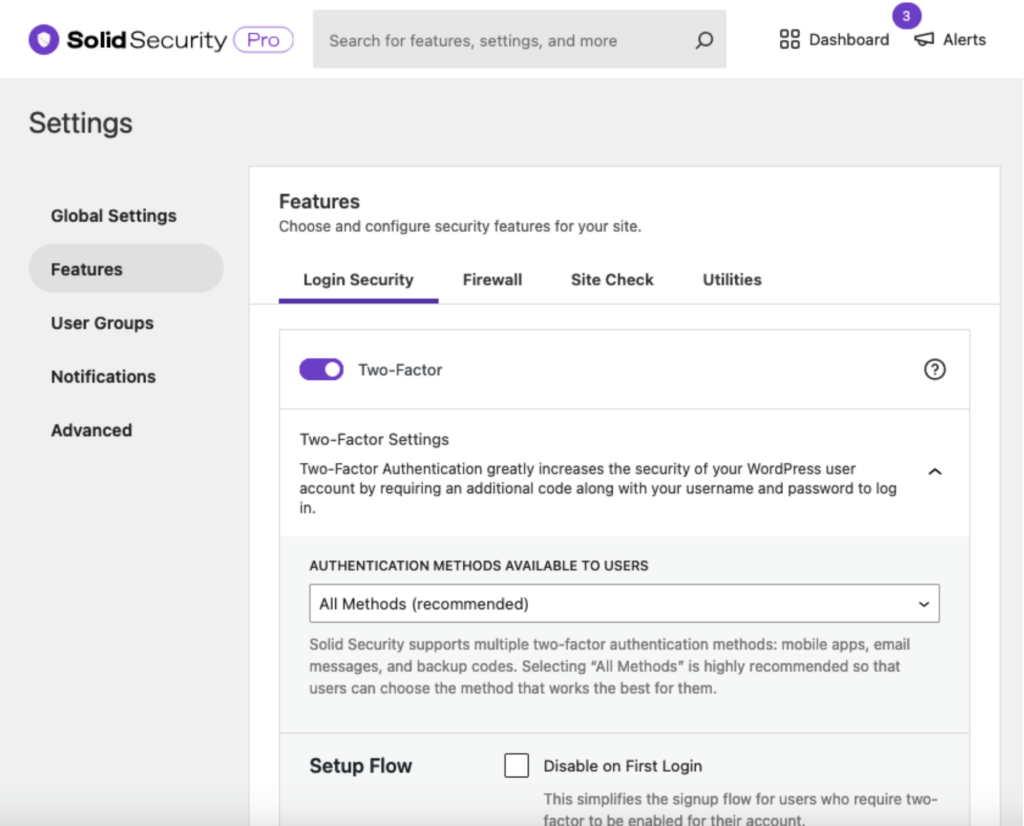Click the Solid Security shield logo
Image resolution: width=1024 pixels, height=826 pixels.
click(x=44, y=40)
